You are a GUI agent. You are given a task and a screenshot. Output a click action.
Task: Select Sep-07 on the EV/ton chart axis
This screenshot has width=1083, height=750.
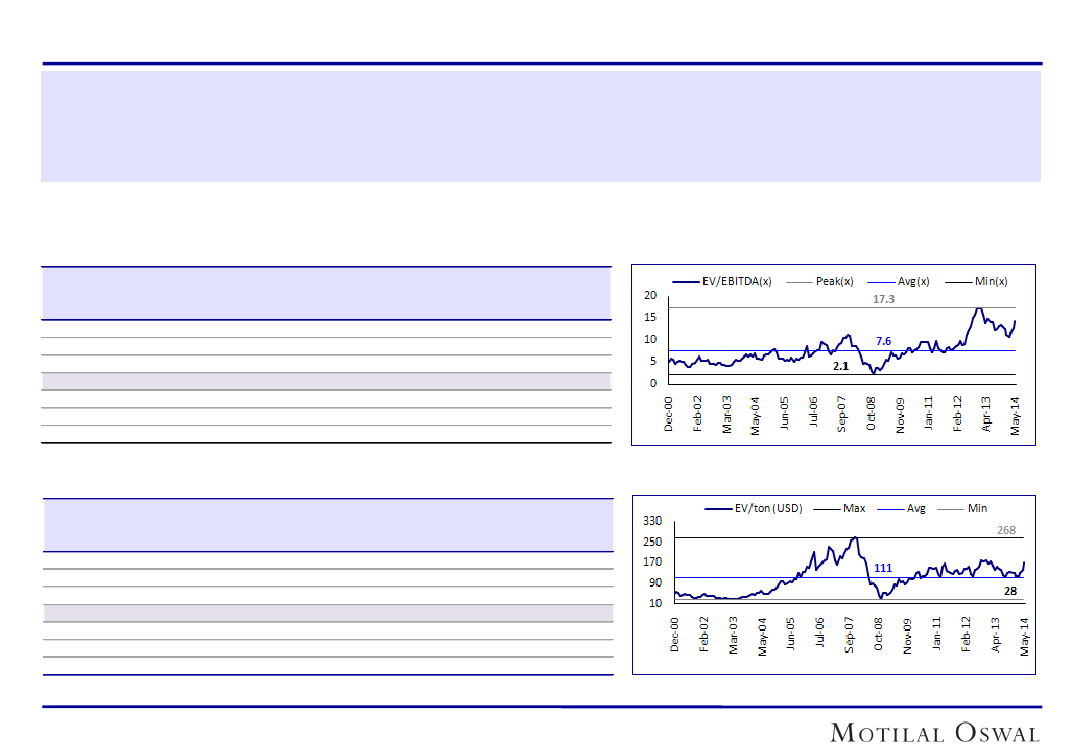coord(849,635)
